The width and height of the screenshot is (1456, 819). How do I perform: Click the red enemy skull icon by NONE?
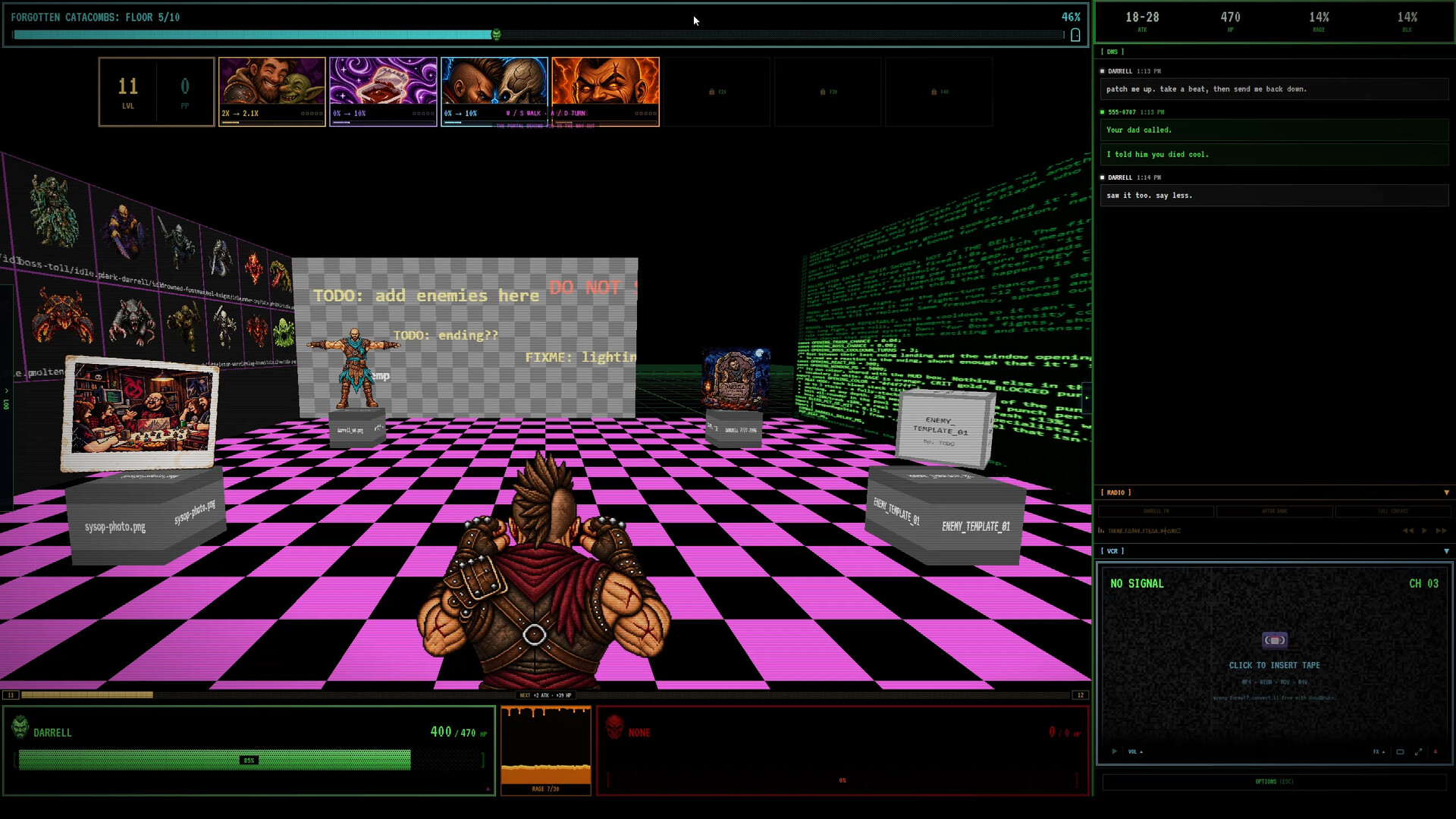[x=615, y=727]
